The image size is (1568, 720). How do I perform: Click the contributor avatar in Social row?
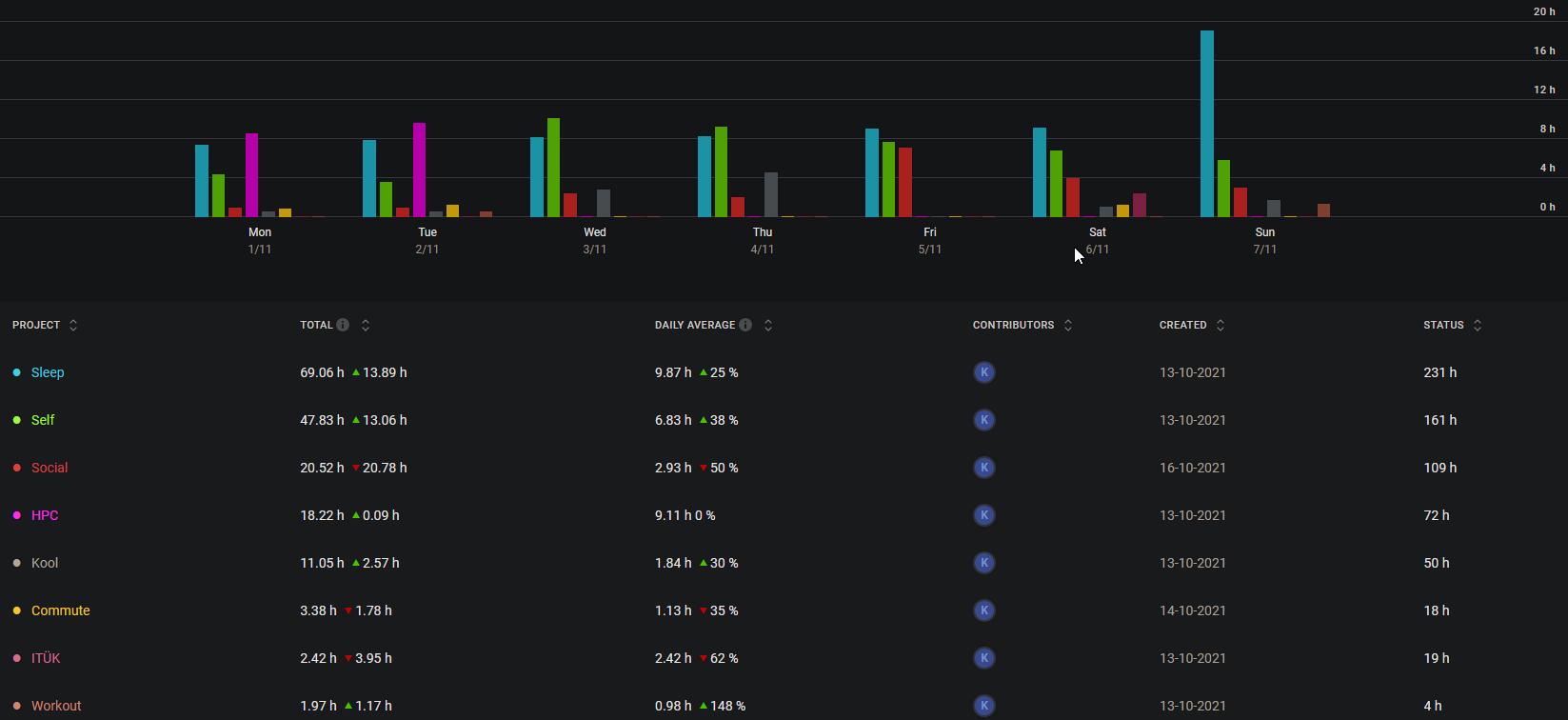[984, 468]
